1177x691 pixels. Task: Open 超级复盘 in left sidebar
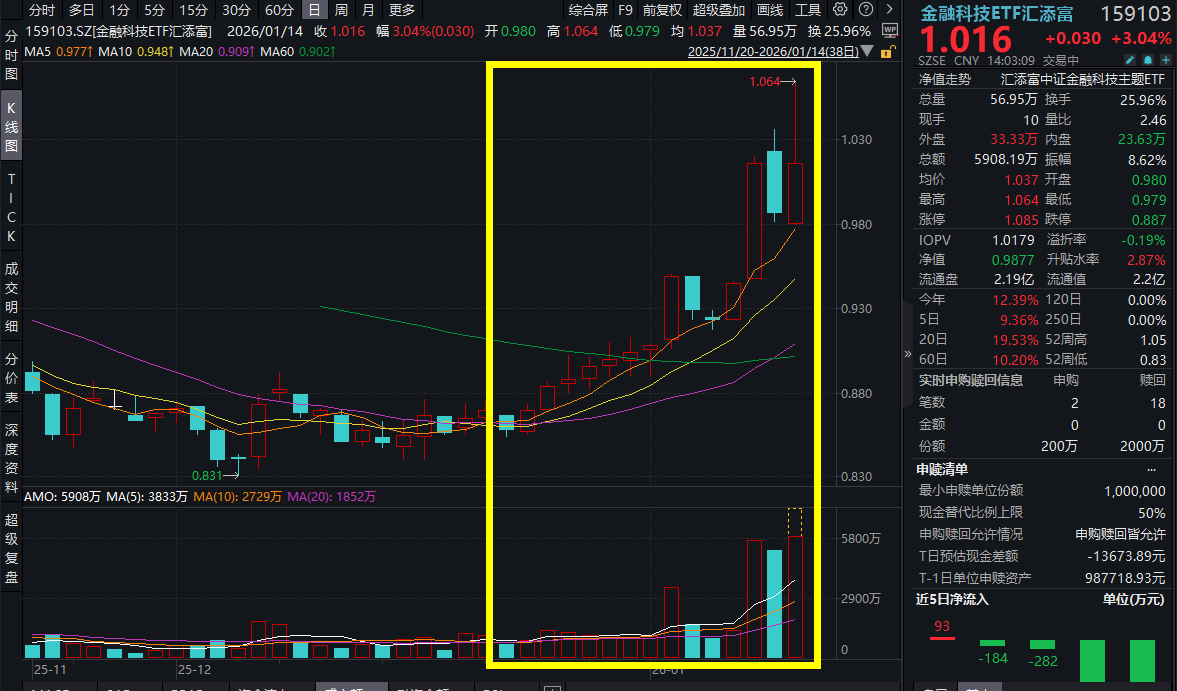tap(11, 549)
